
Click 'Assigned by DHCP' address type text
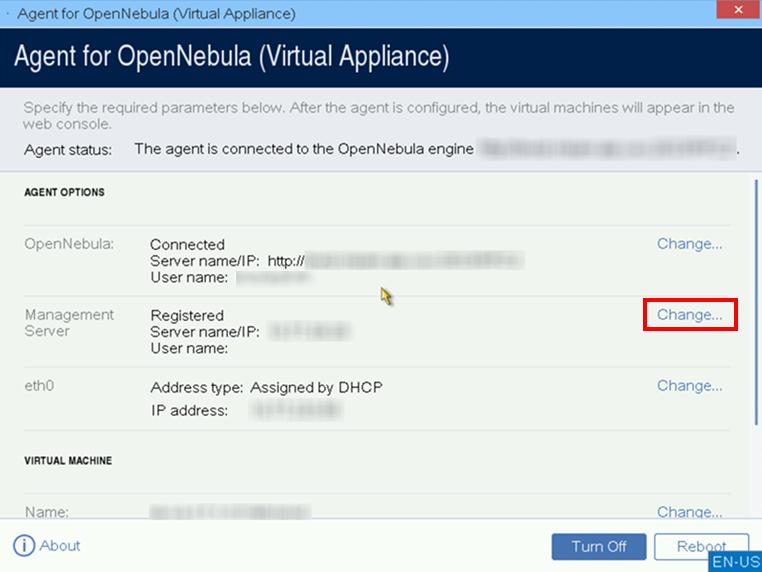(x=316, y=387)
